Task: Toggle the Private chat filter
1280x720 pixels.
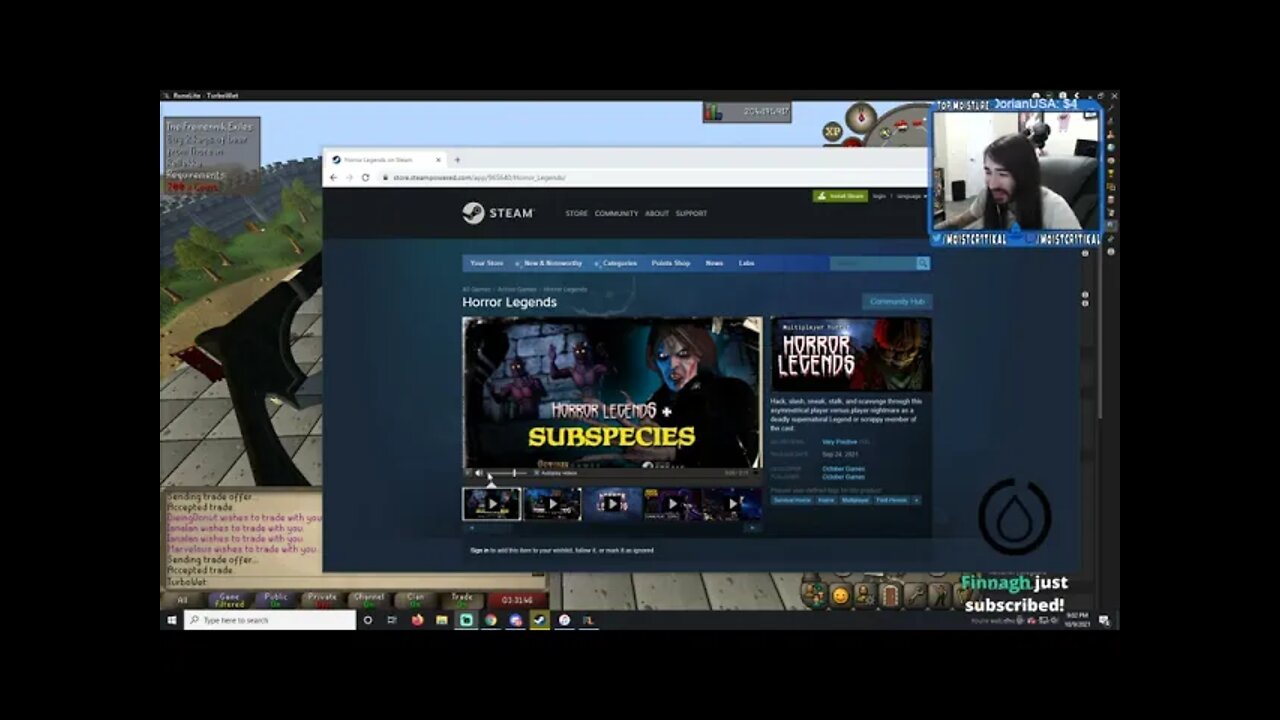Action: pos(322,600)
